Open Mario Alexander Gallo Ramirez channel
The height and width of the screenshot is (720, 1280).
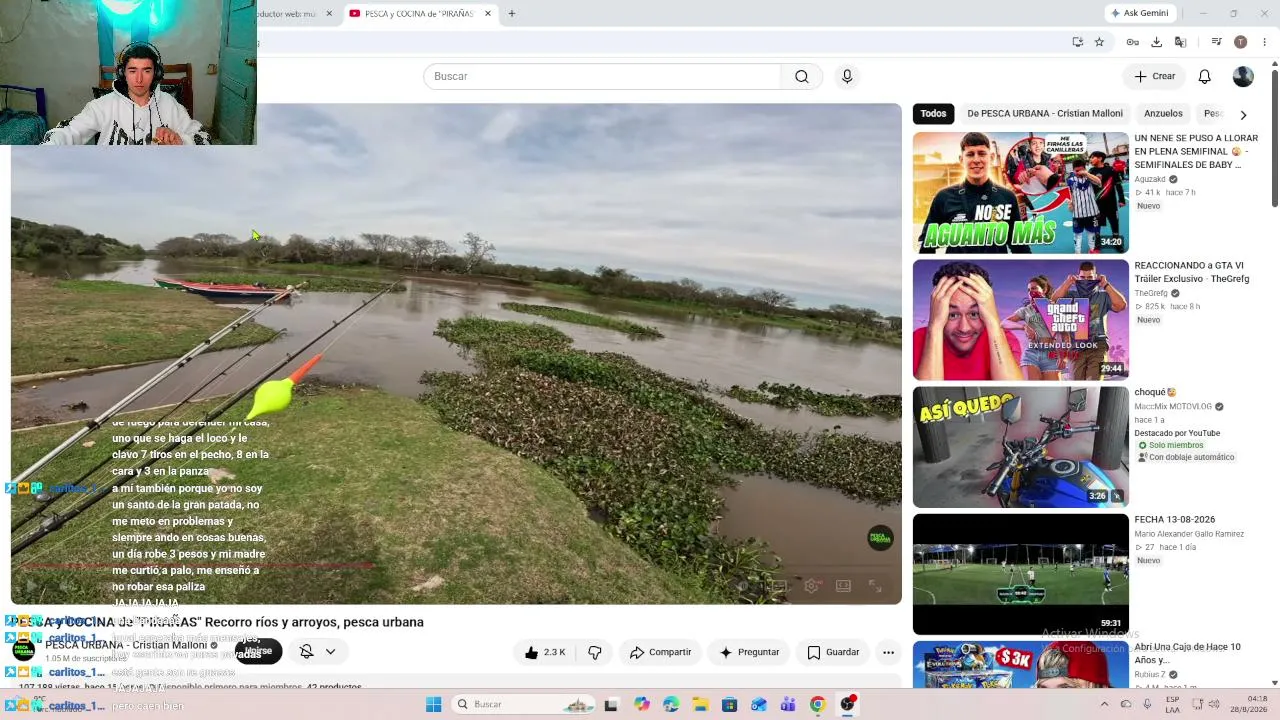(x=1189, y=534)
